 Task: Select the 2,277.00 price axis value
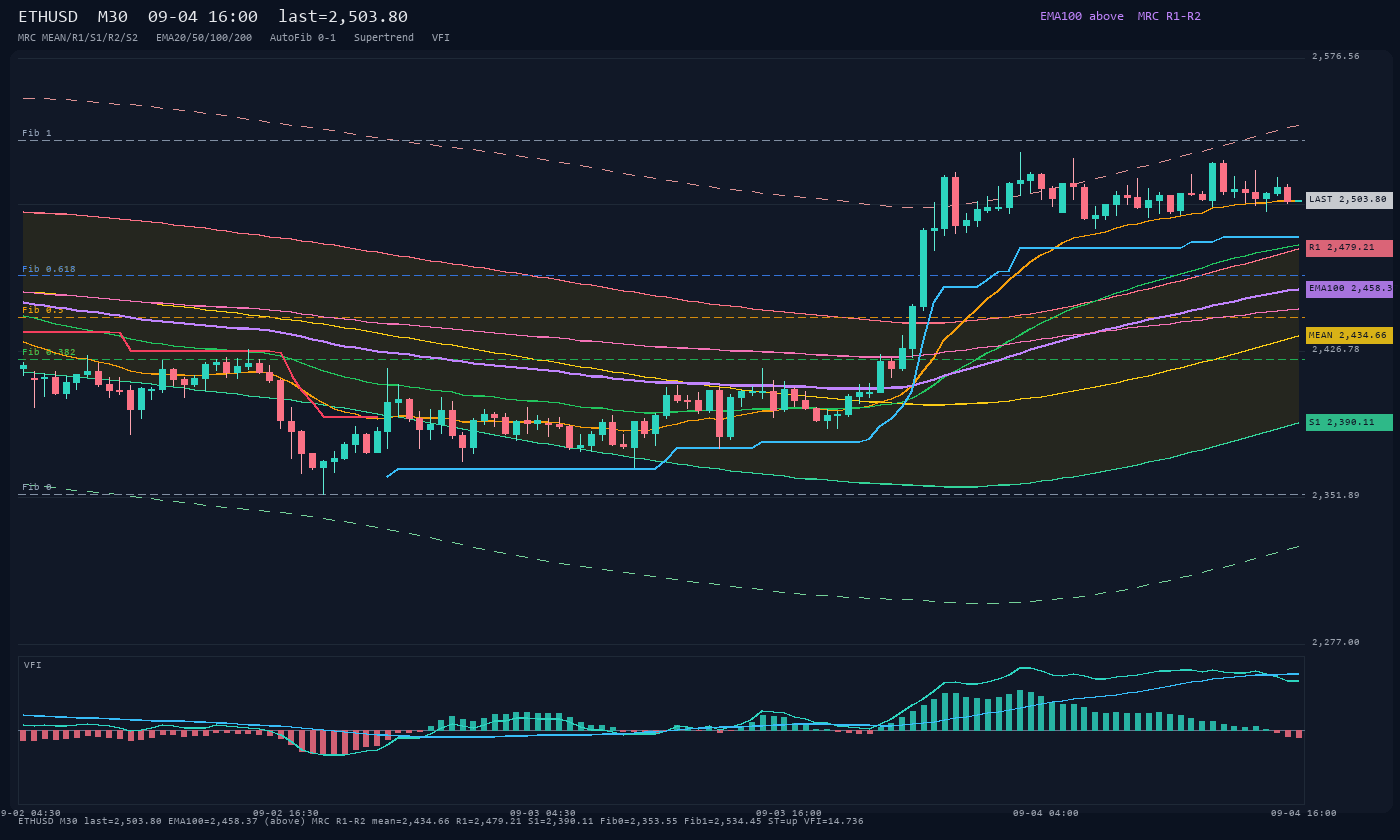[1336, 642]
